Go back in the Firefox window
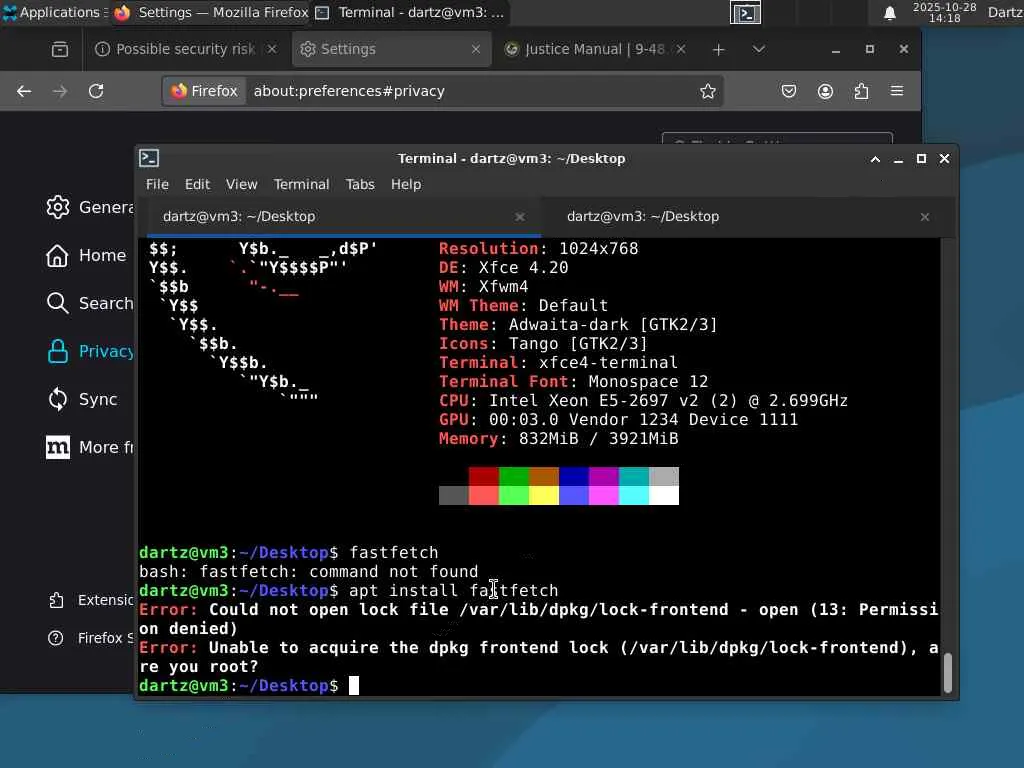 24,91
